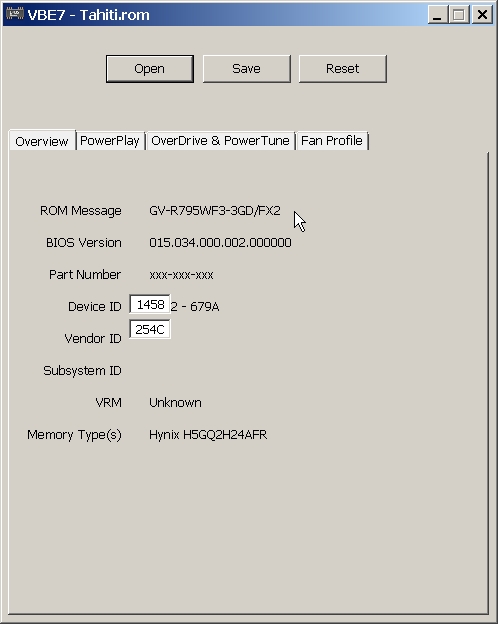Click the Device ID label

95,307
